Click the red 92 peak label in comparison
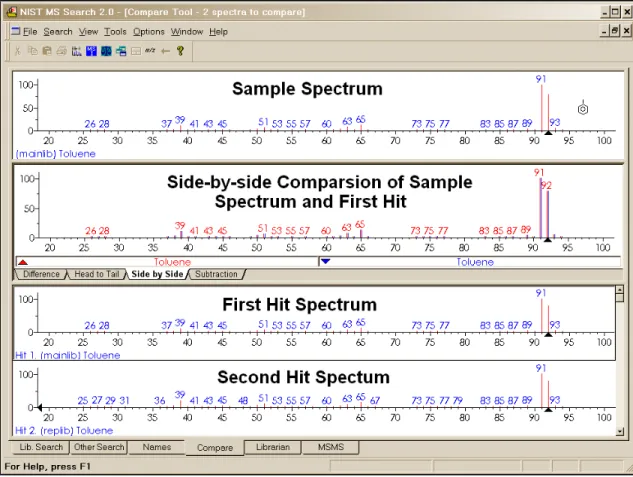633x477 pixels. tap(546, 185)
